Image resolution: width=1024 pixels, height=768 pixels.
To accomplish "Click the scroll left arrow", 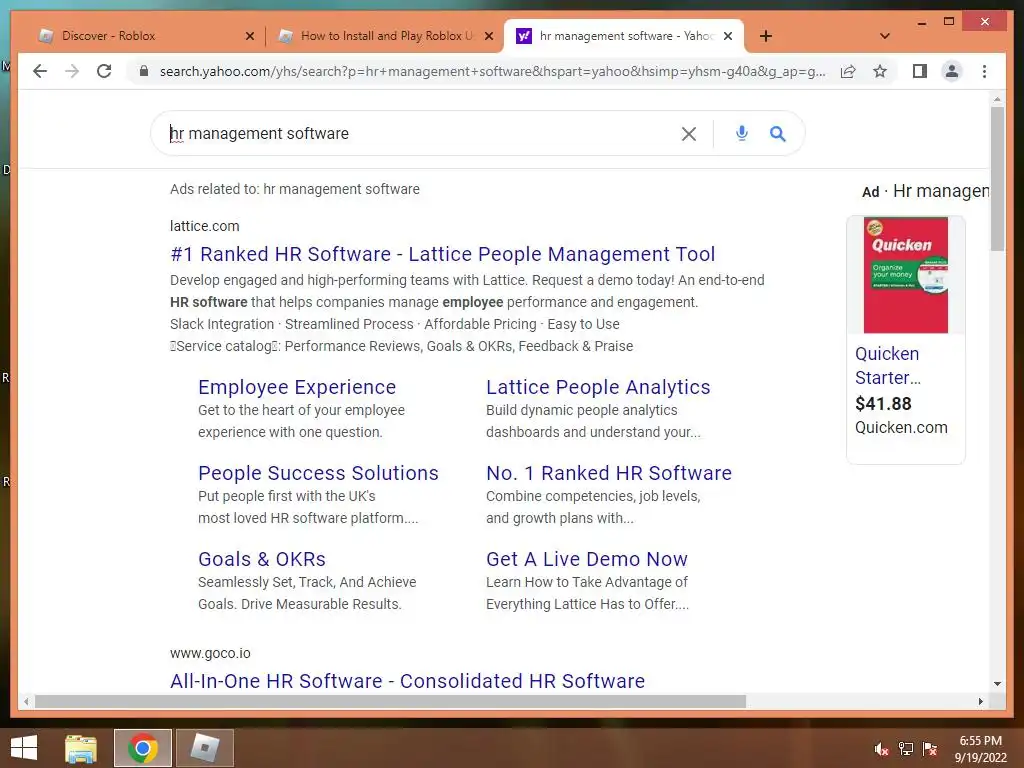I will coord(25,701).
